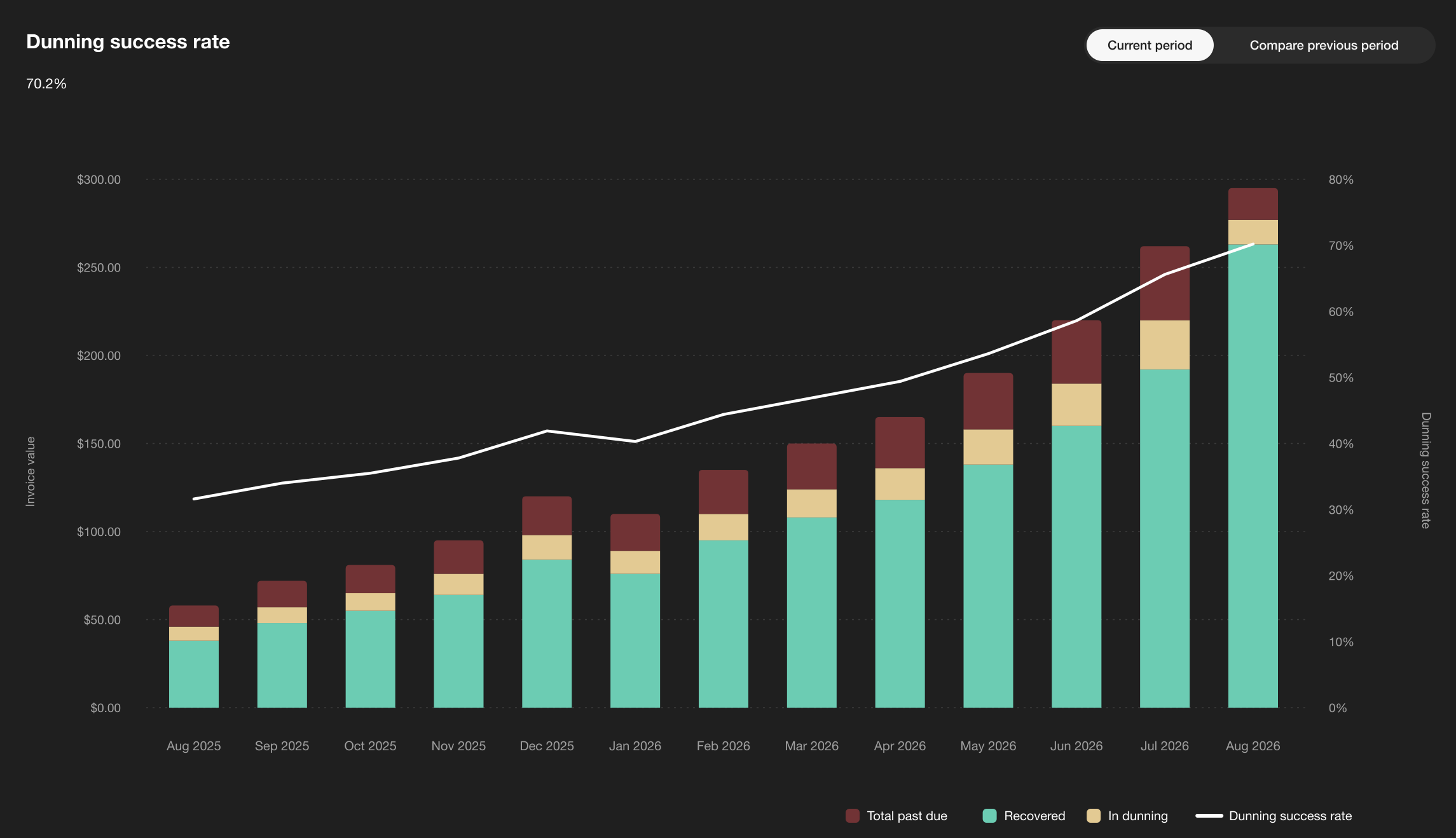Click the Sep 2025 axis label
The image size is (1456, 838).
(282, 746)
